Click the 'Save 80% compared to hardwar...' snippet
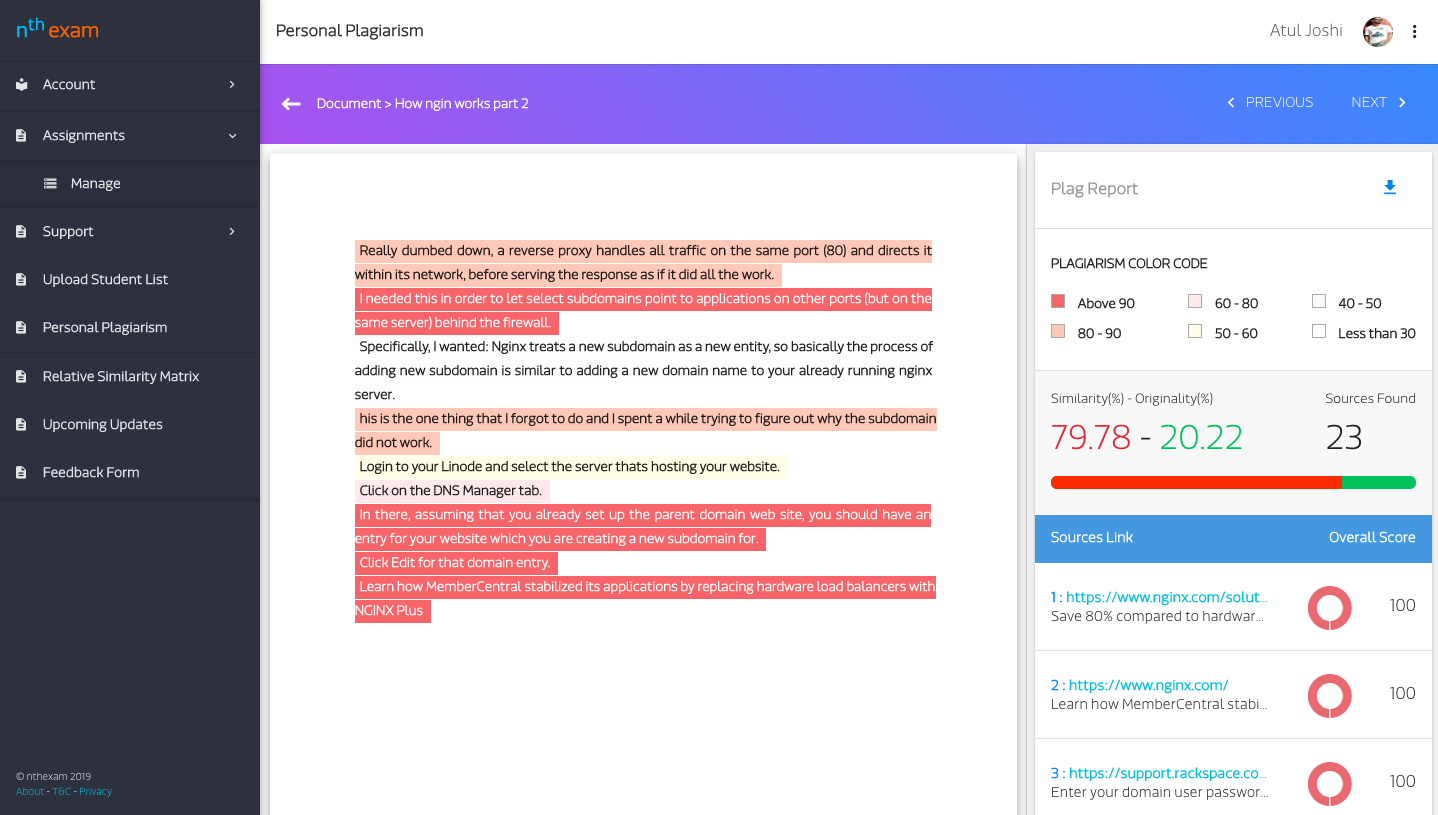 (1157, 617)
